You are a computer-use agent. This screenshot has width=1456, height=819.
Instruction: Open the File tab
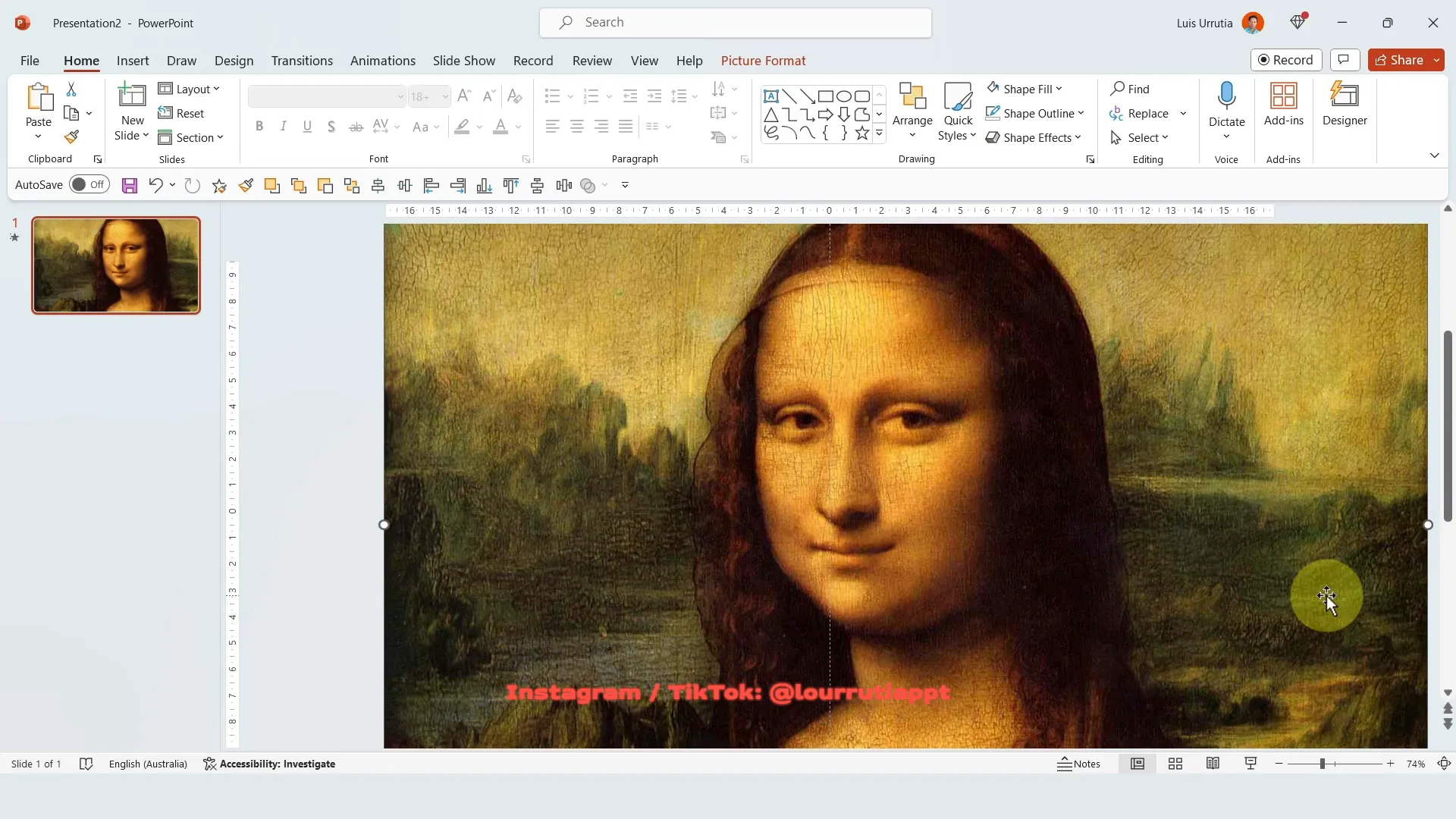point(30,61)
